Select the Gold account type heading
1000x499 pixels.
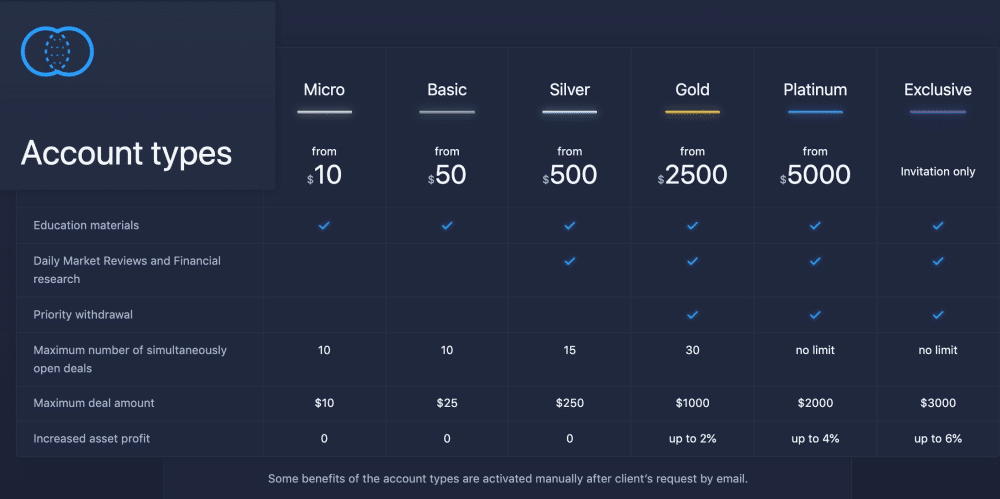click(693, 90)
